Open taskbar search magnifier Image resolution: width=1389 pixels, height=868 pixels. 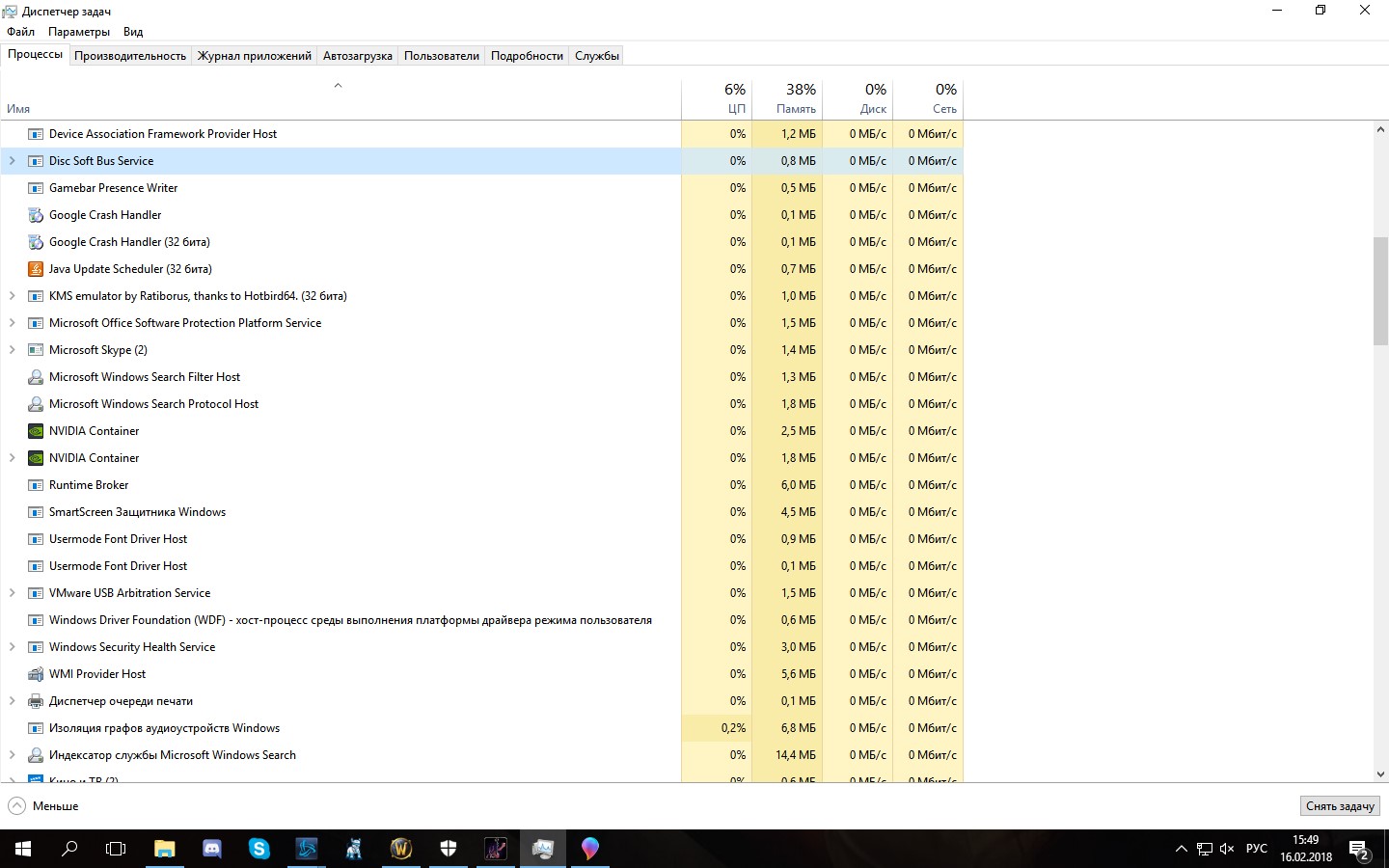[x=69, y=849]
